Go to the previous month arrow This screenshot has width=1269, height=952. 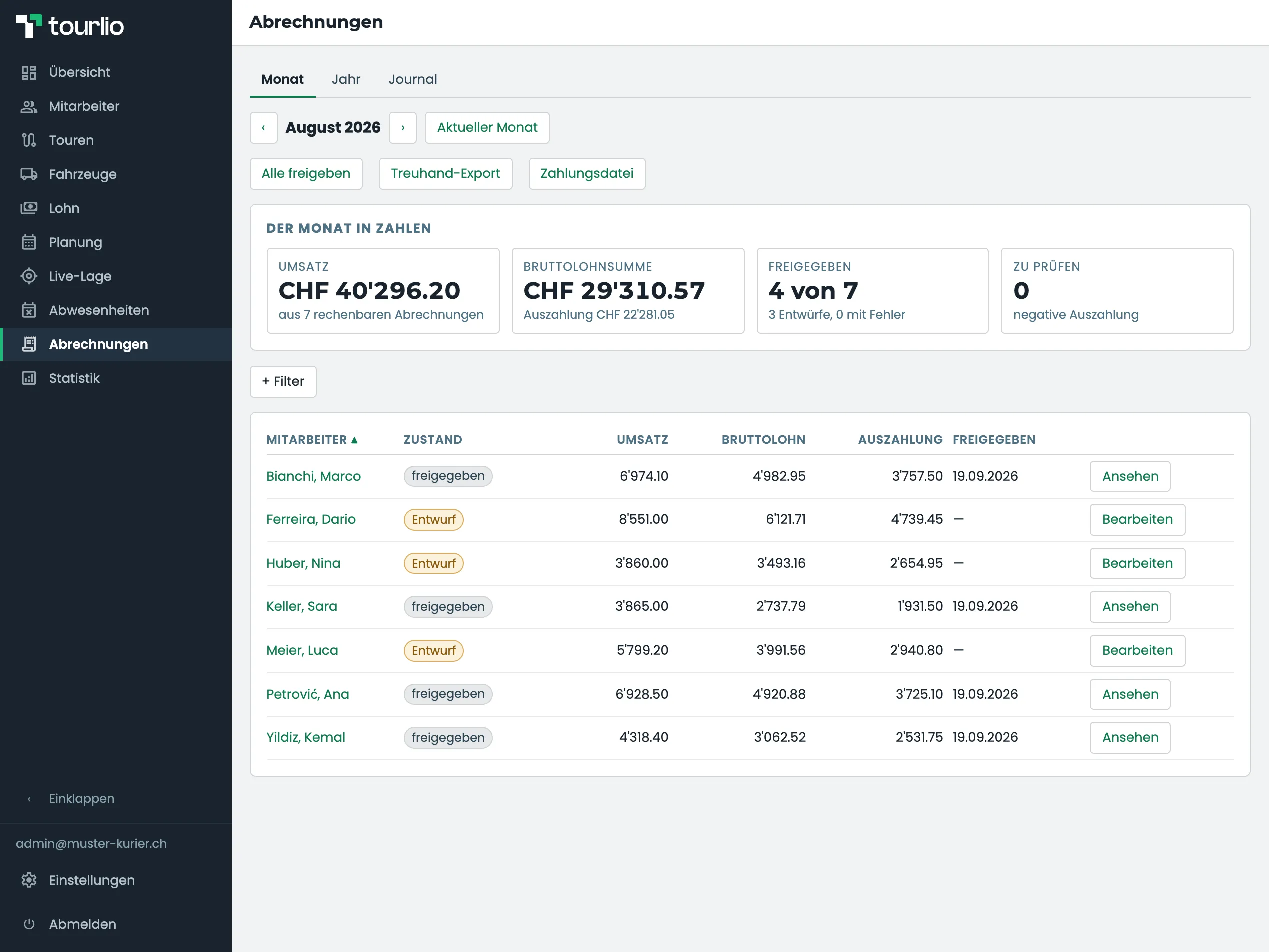pyautogui.click(x=264, y=128)
